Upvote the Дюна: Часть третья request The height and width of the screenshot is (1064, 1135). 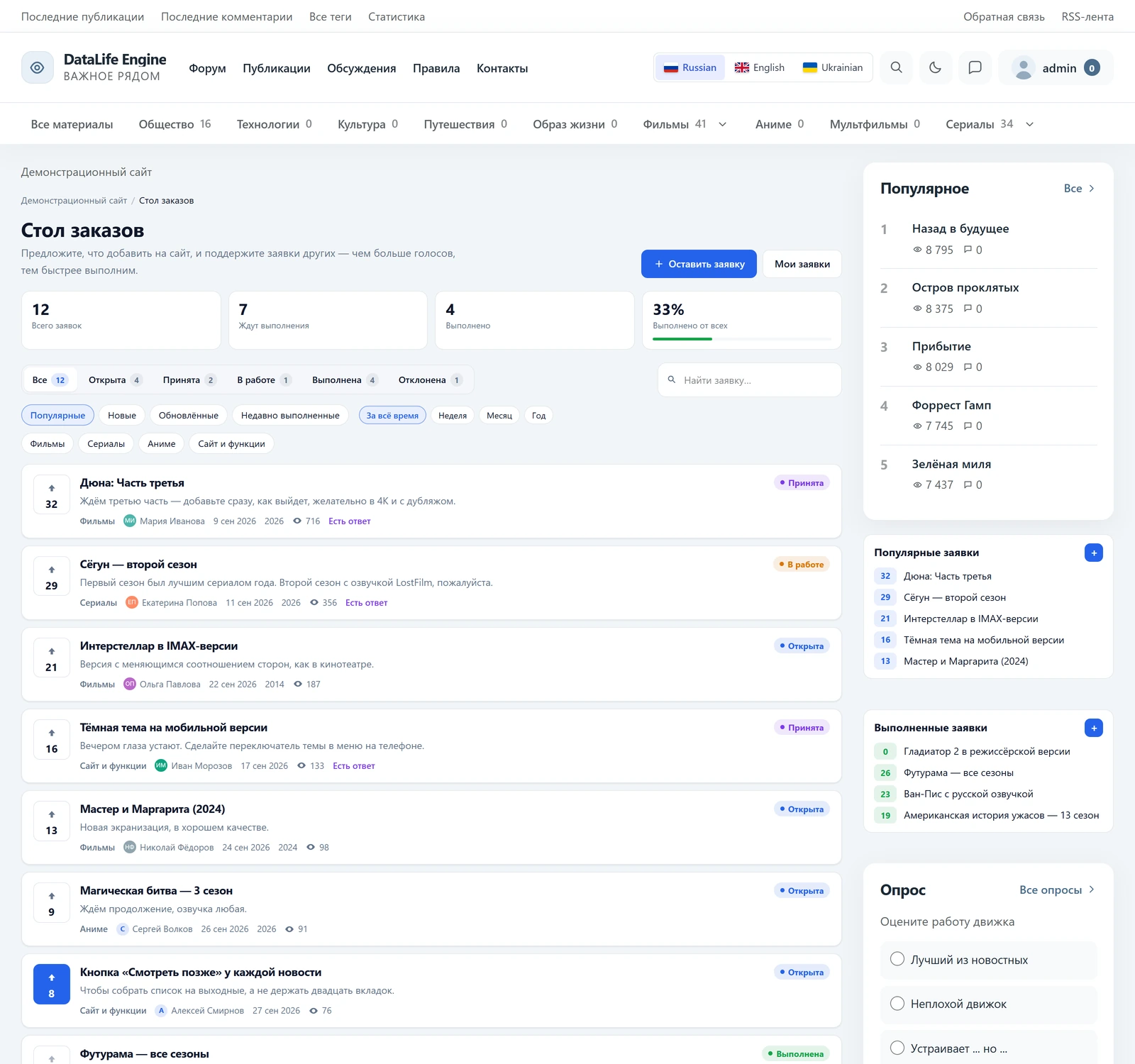click(52, 494)
